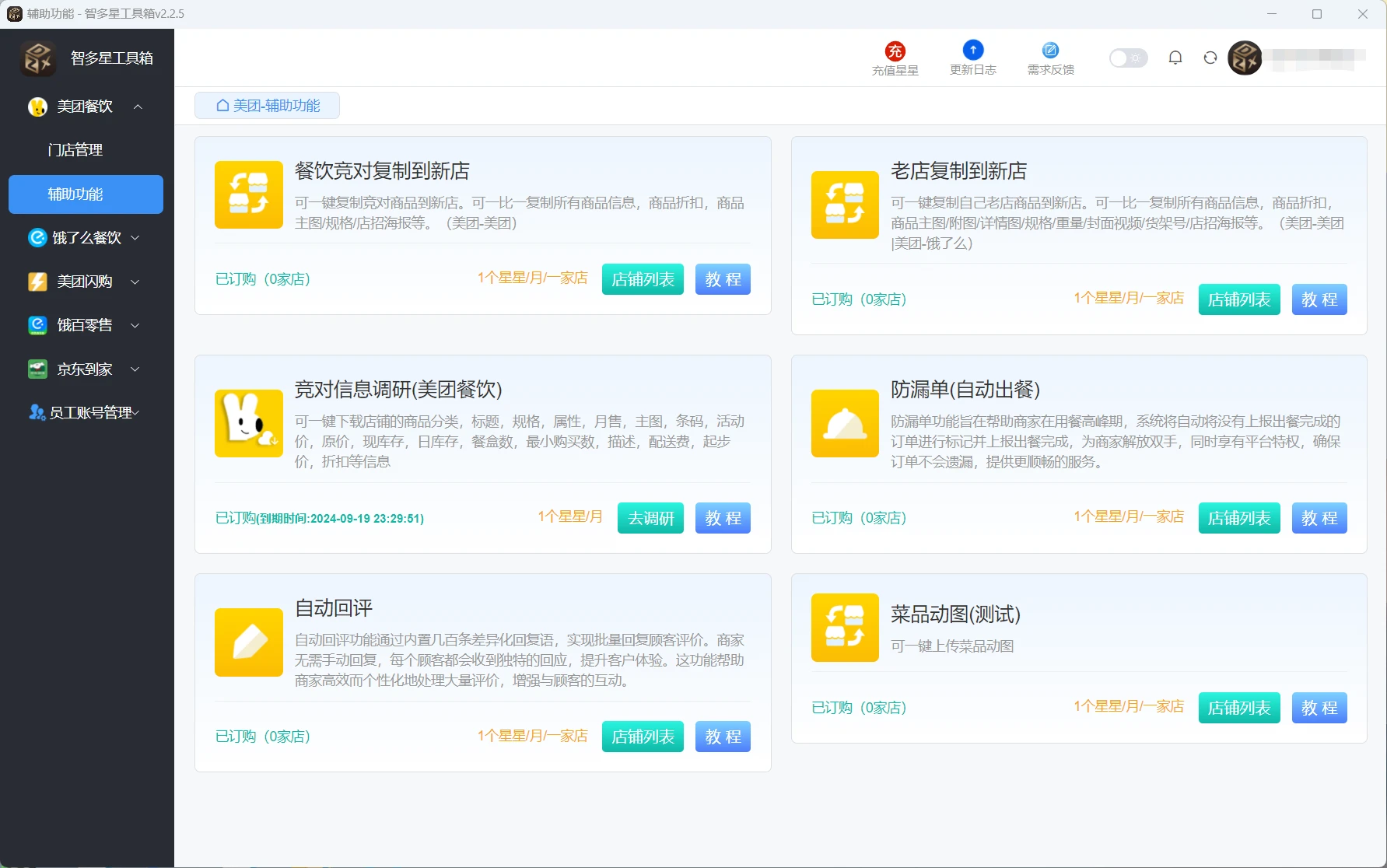
Task: Click the 防漏单(自动出餐) card title
Action: [965, 390]
